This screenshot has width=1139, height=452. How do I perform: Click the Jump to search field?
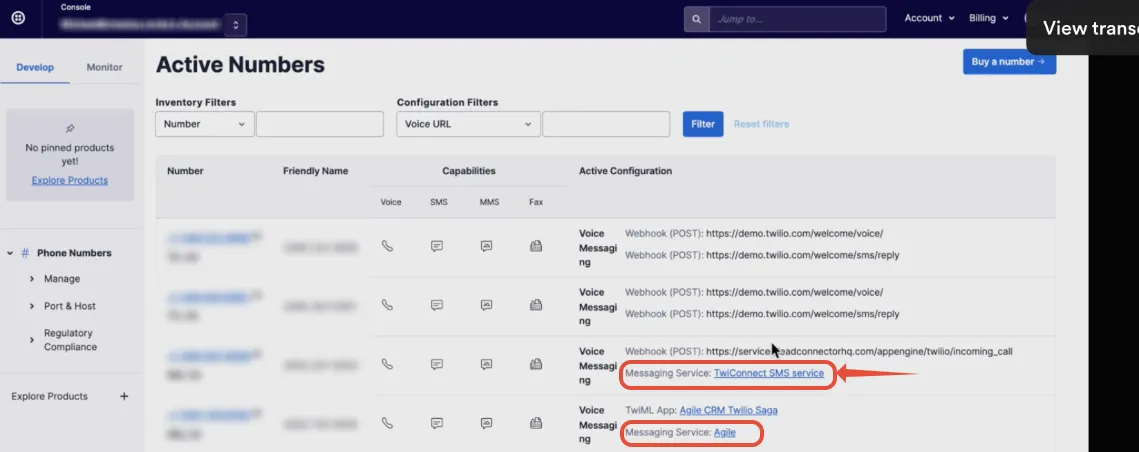[x=796, y=19]
